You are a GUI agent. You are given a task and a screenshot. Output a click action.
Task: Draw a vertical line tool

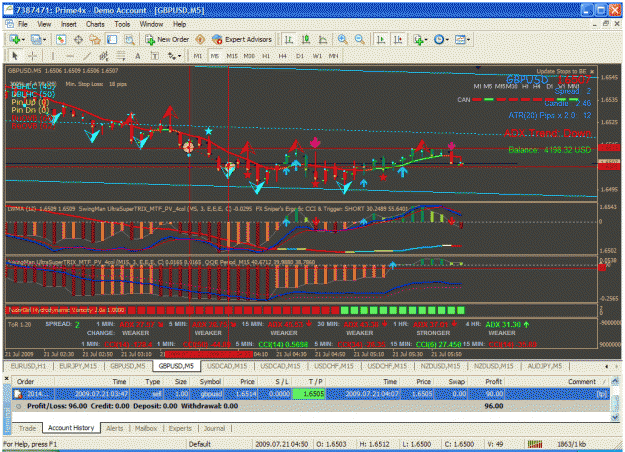point(53,56)
